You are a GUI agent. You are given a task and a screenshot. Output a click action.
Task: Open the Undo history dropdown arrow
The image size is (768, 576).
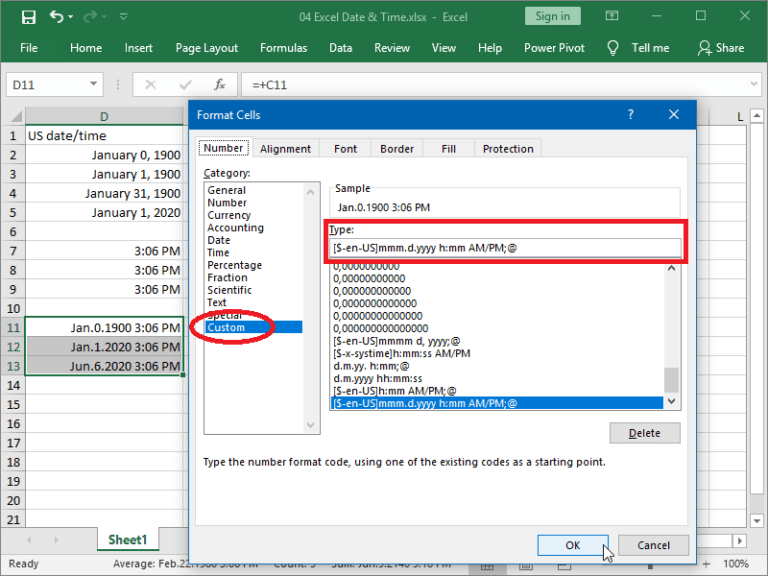(71, 17)
